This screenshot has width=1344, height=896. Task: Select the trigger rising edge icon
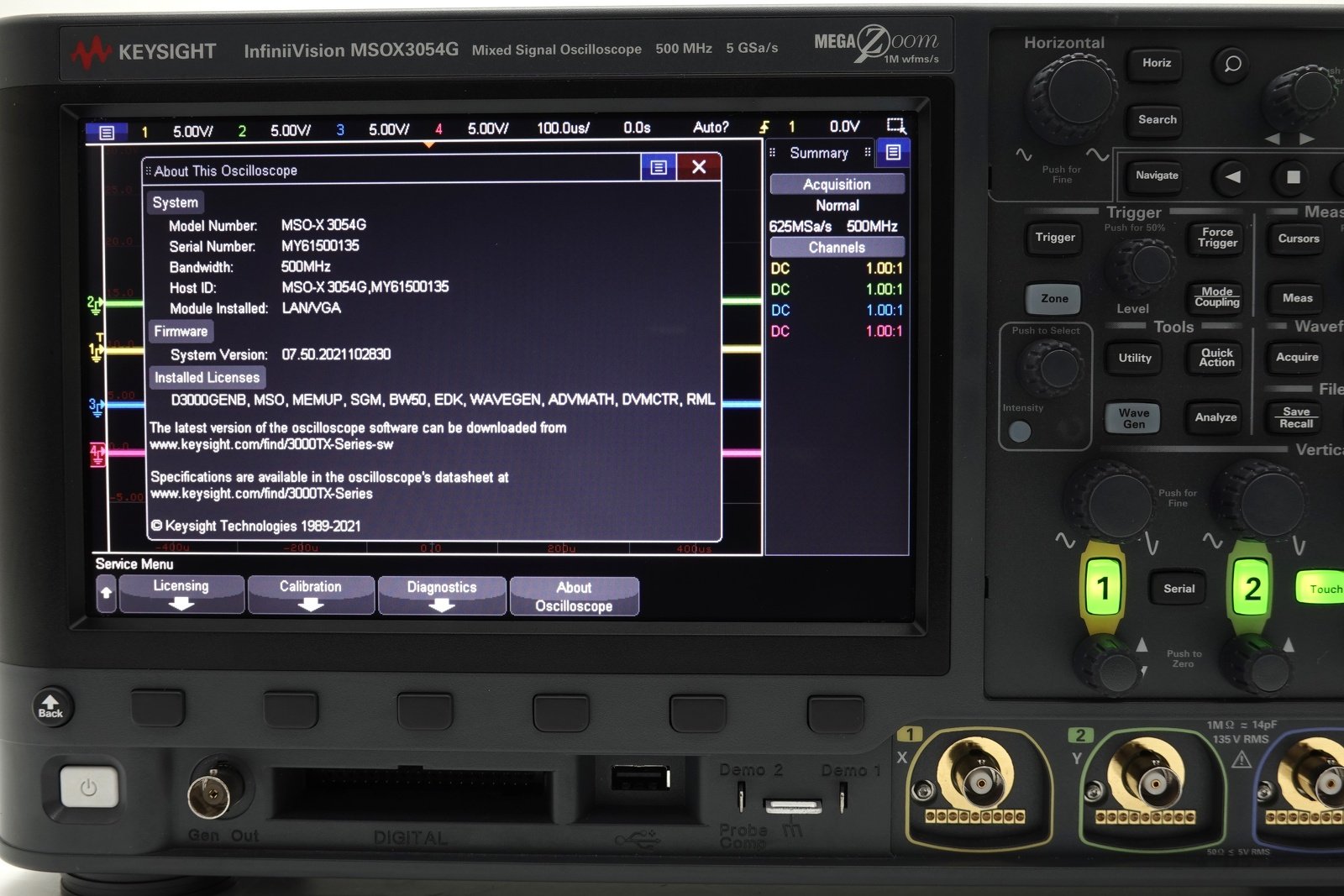click(764, 127)
